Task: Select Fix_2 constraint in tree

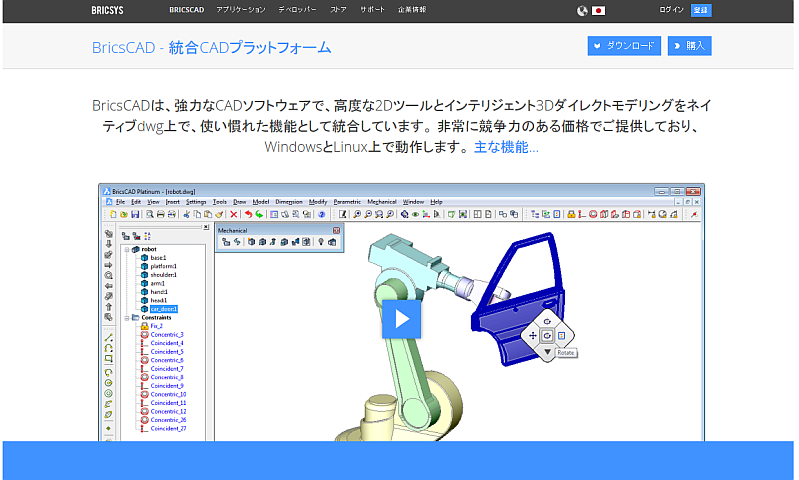Action: coord(156,326)
